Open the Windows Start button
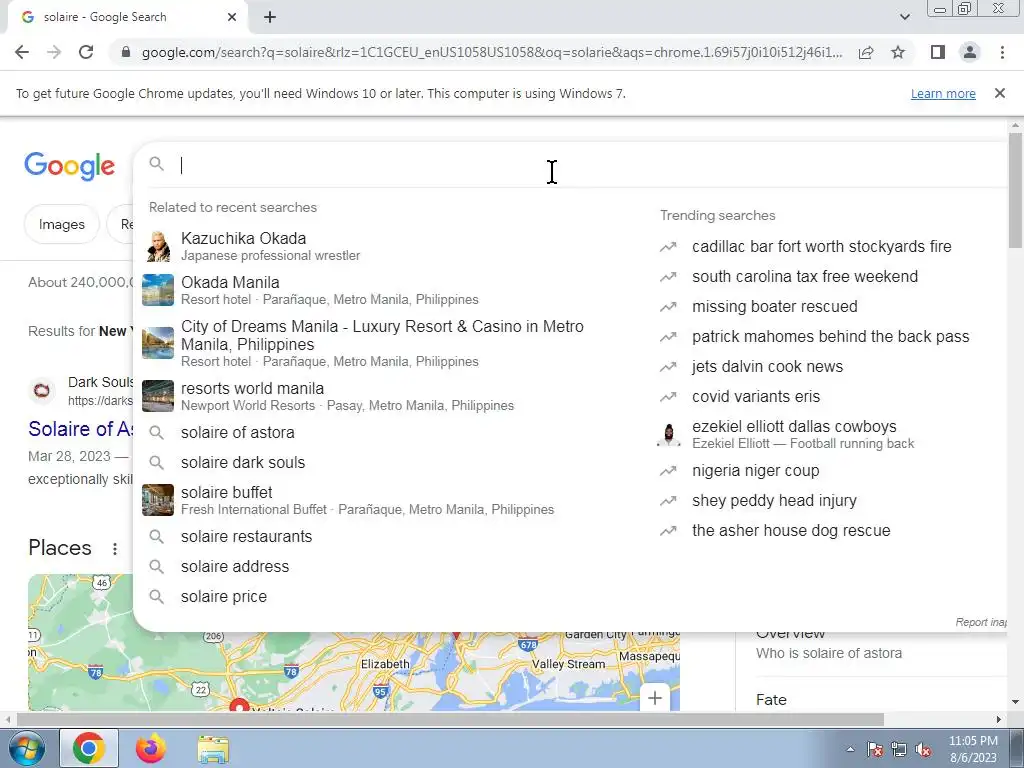1024x768 pixels. pyautogui.click(x=26, y=749)
